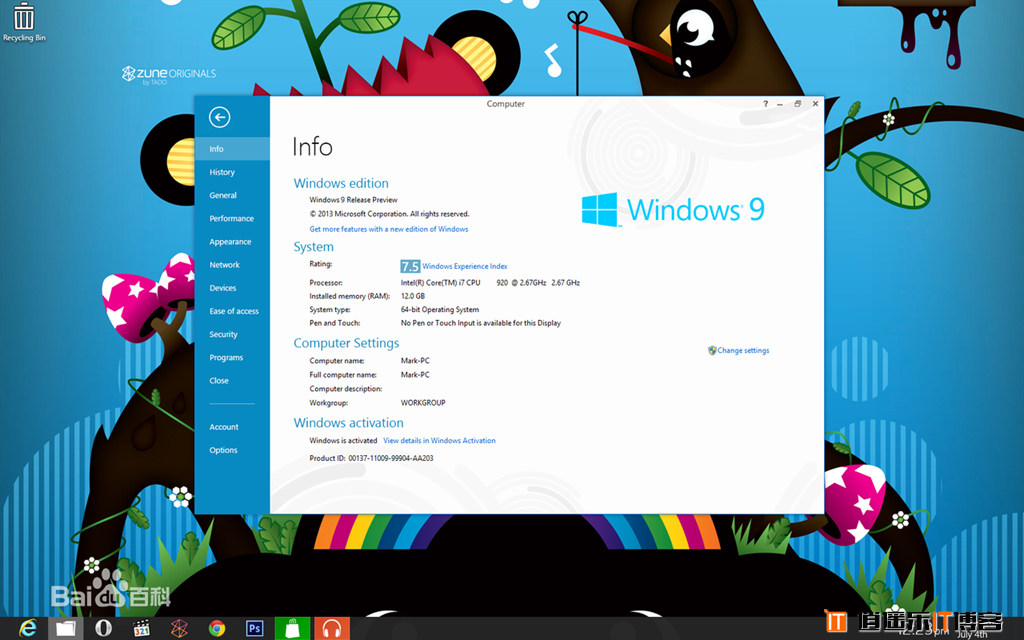This screenshot has height=640, width=1024.
Task: Open the Windows Store from the taskbar
Action: click(293, 628)
